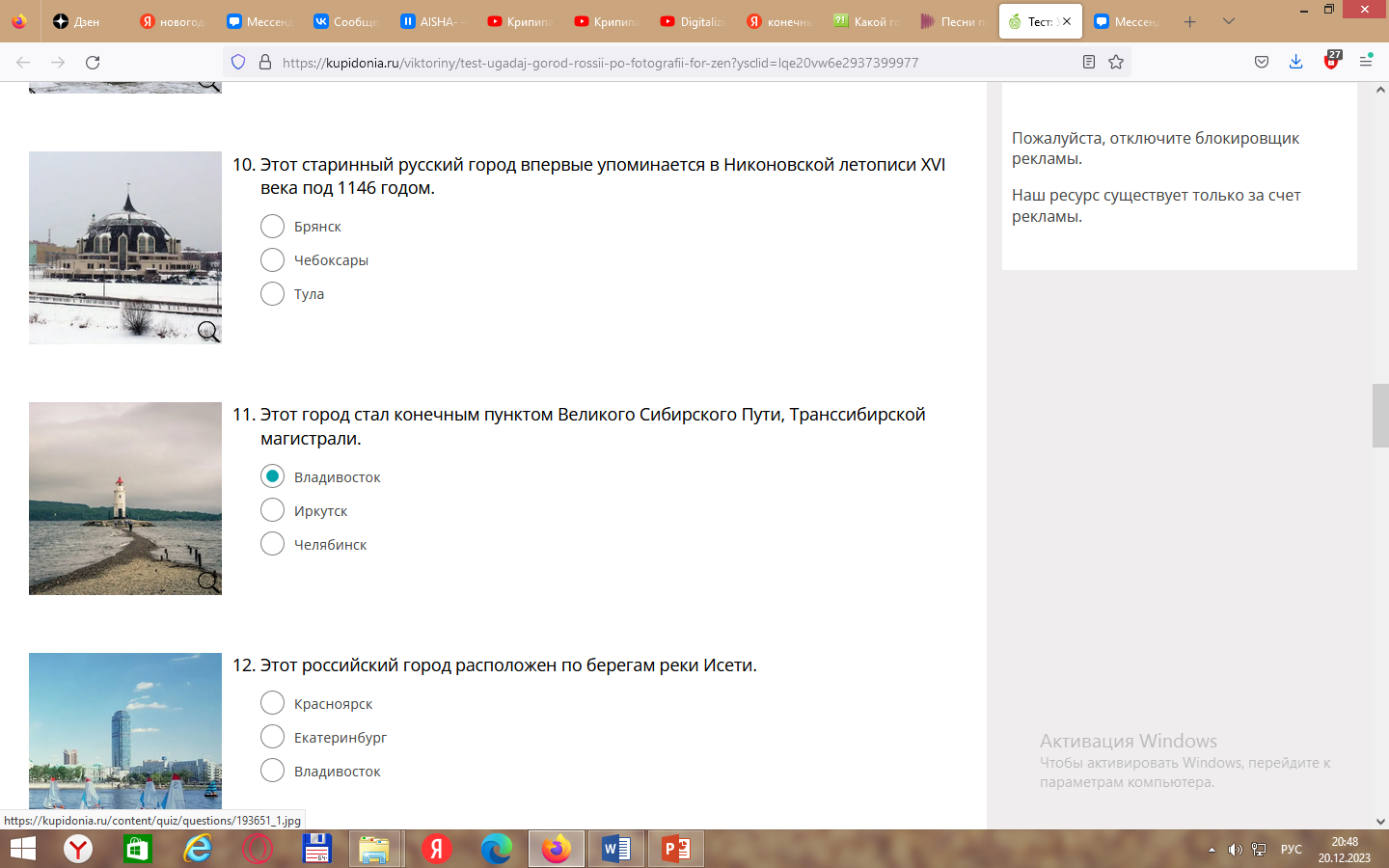Toggle reader view icon in address bar
The image size is (1389, 868).
pyautogui.click(x=1089, y=63)
